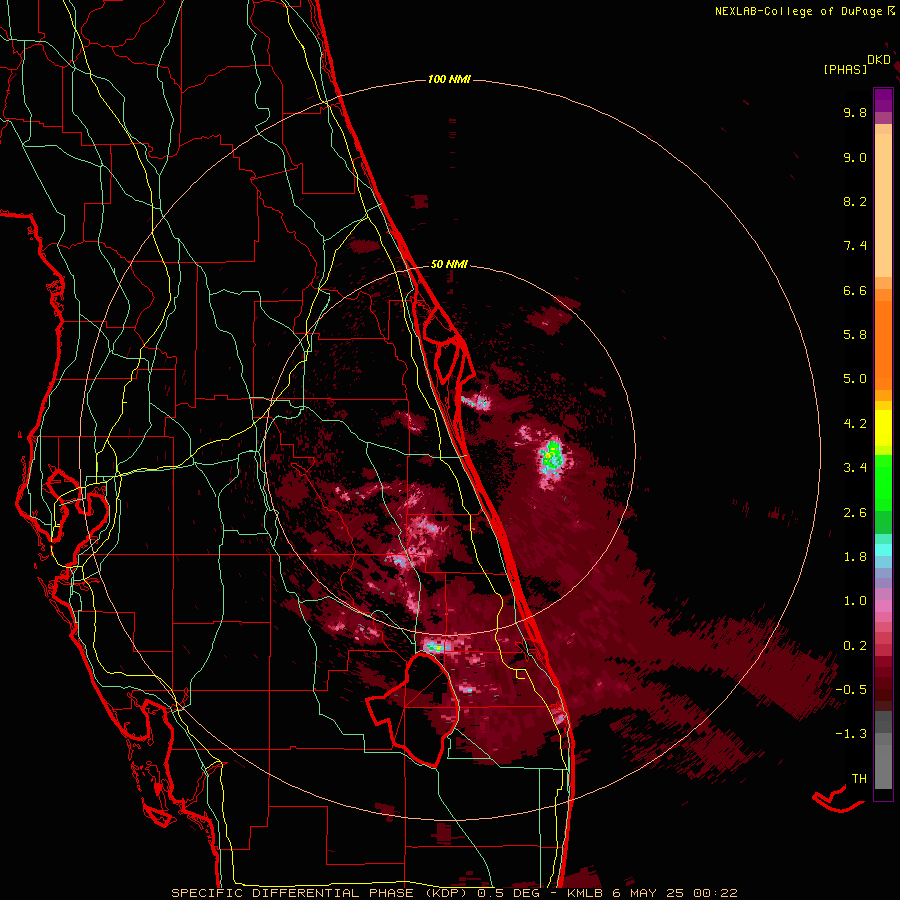Click the TH threshold legend label

click(x=859, y=779)
